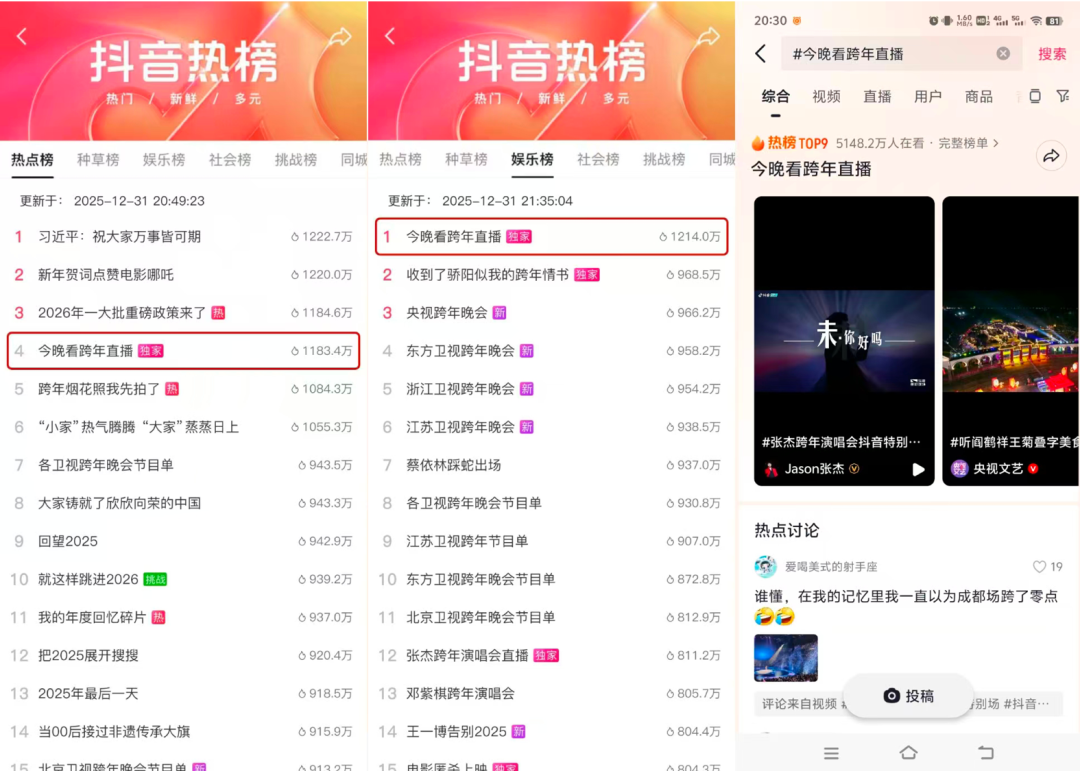The height and width of the screenshot is (771, 1080).
Task: Open the concert image in the comment
Action: (x=786, y=658)
